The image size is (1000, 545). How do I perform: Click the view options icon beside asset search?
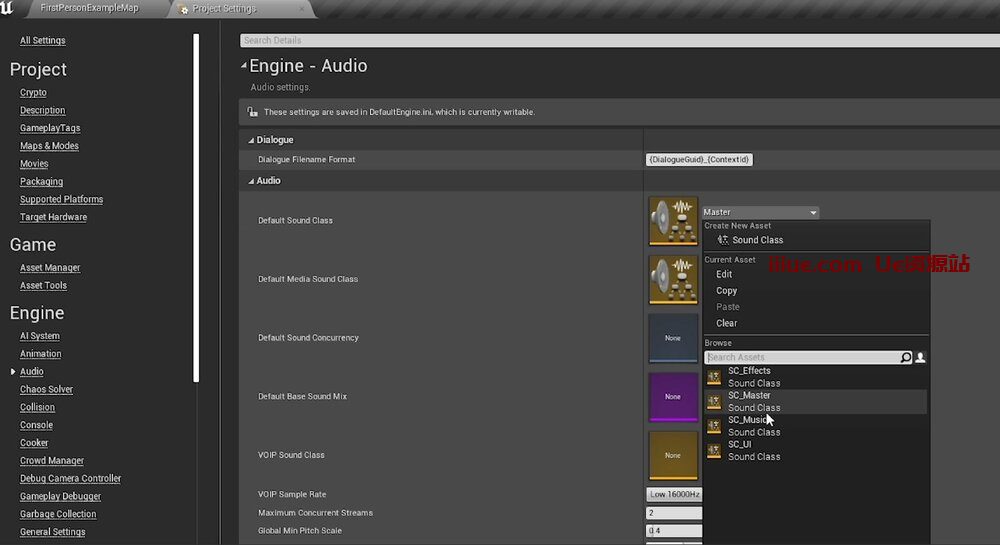click(x=921, y=357)
